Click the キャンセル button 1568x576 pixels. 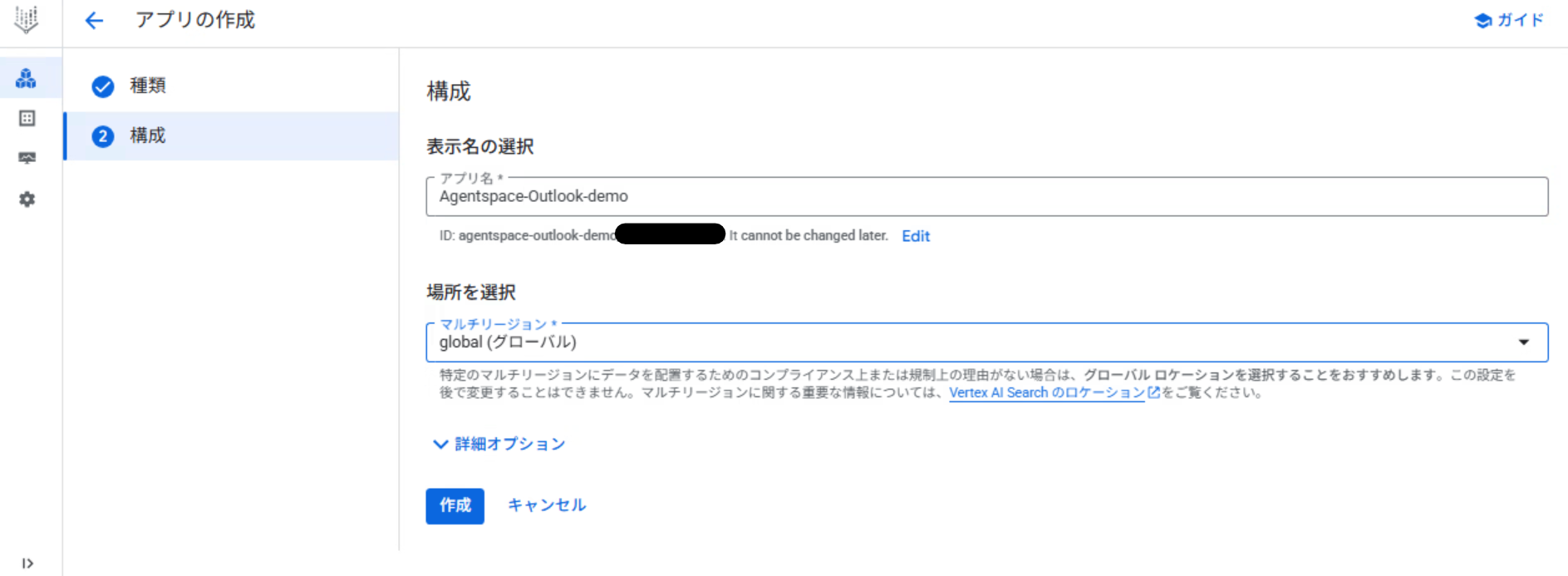546,505
